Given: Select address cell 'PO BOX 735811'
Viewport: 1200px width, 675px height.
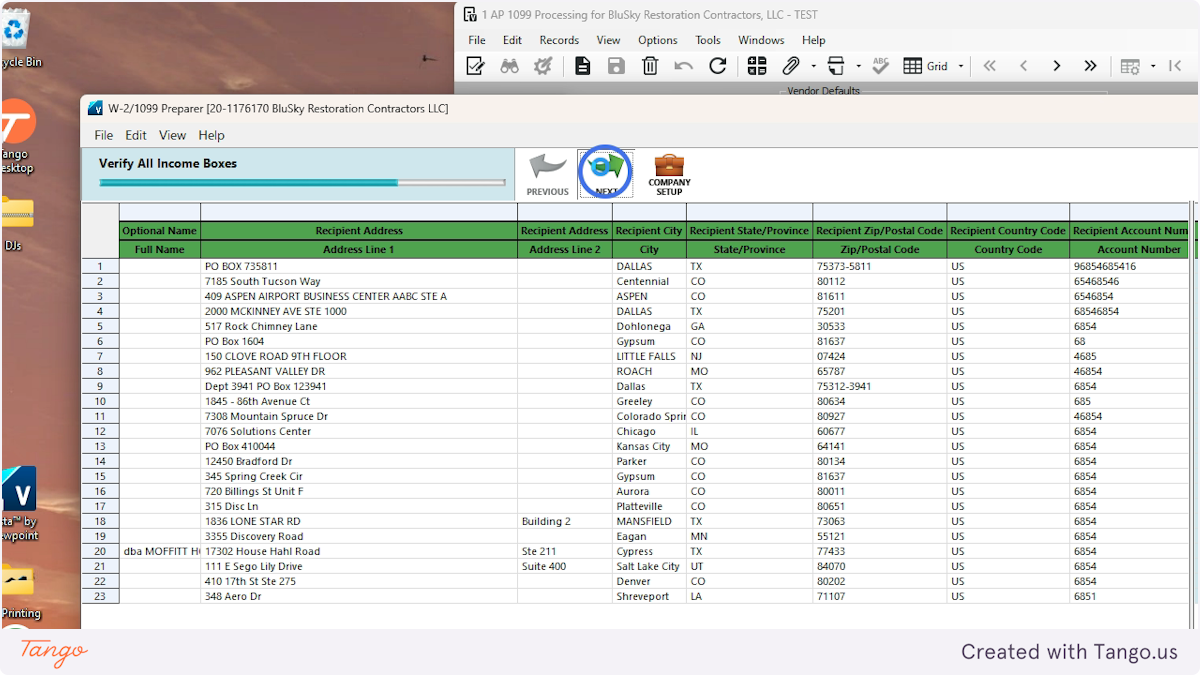Looking at the screenshot, I should point(359,267).
